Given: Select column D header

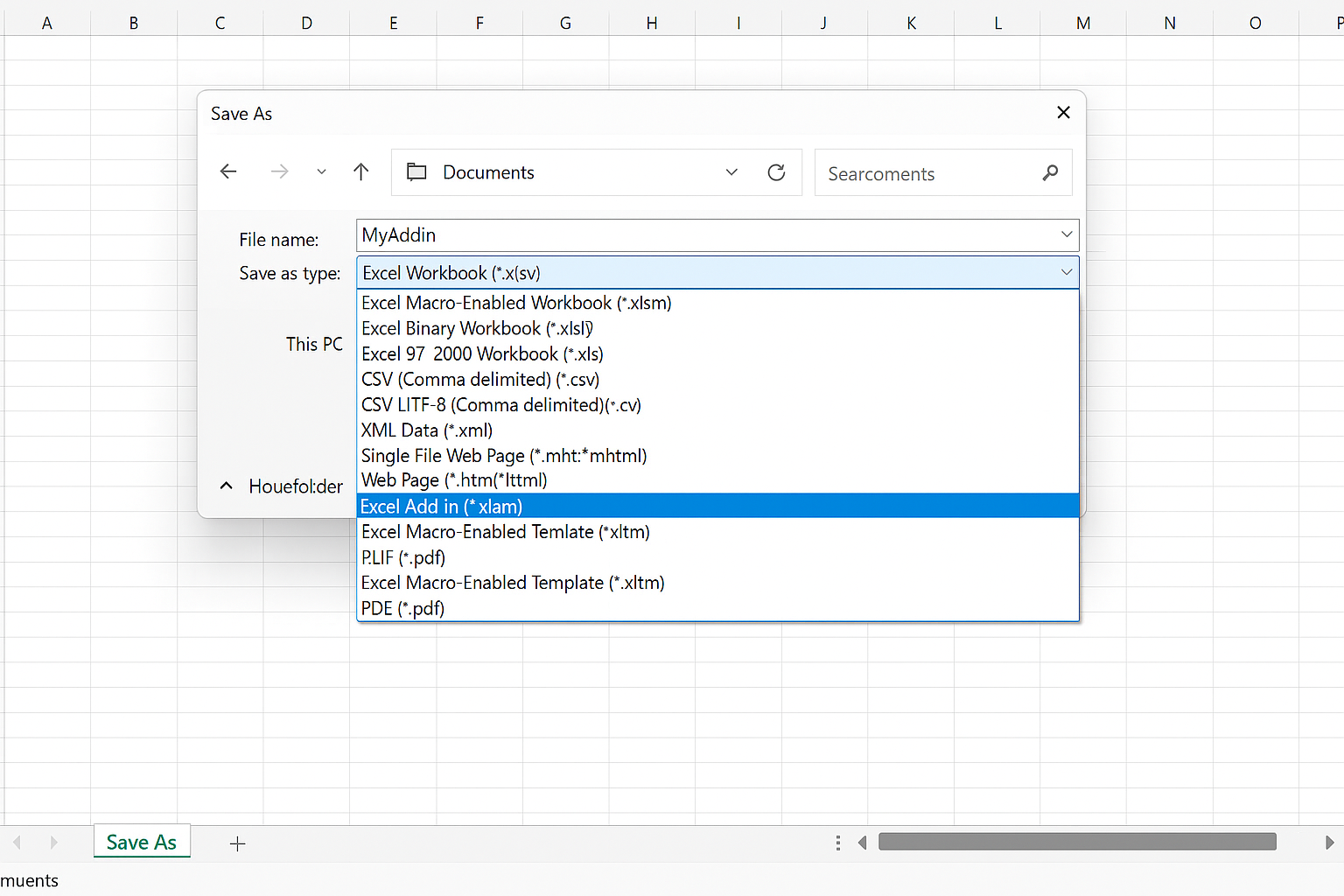Looking at the screenshot, I should [x=306, y=23].
